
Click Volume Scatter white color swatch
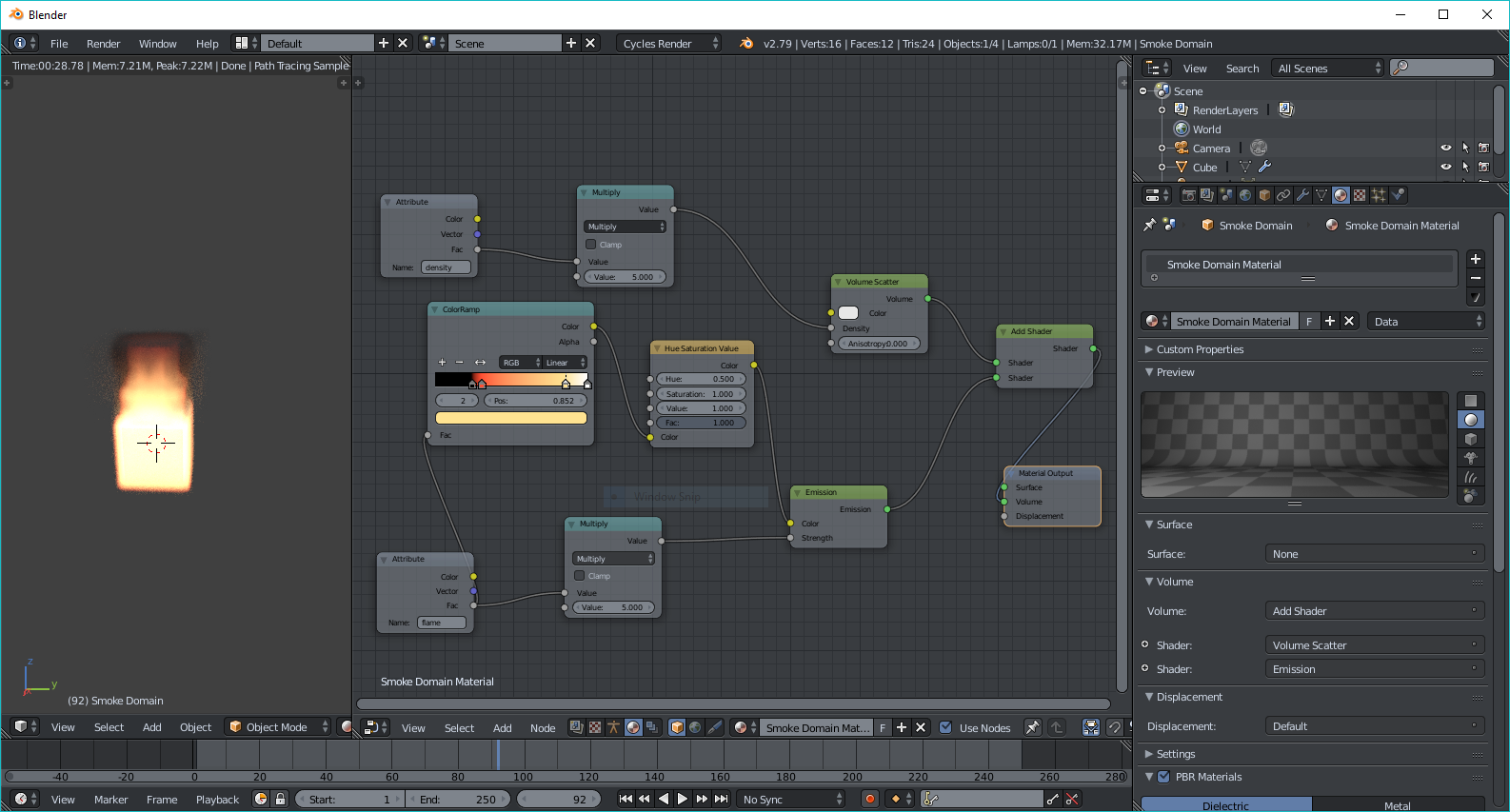pyautogui.click(x=848, y=313)
